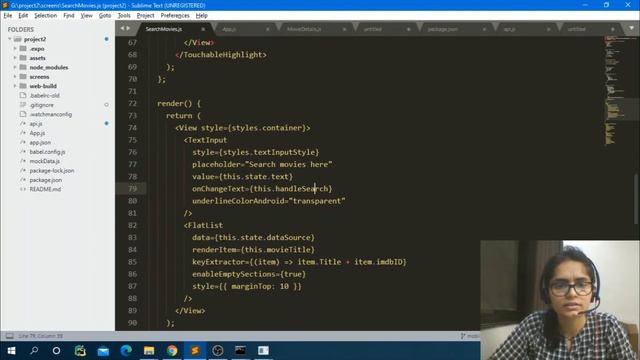Image resolution: width=640 pixels, height=360 pixels.
Task: Open the Tools menu
Action: (x=124, y=16)
